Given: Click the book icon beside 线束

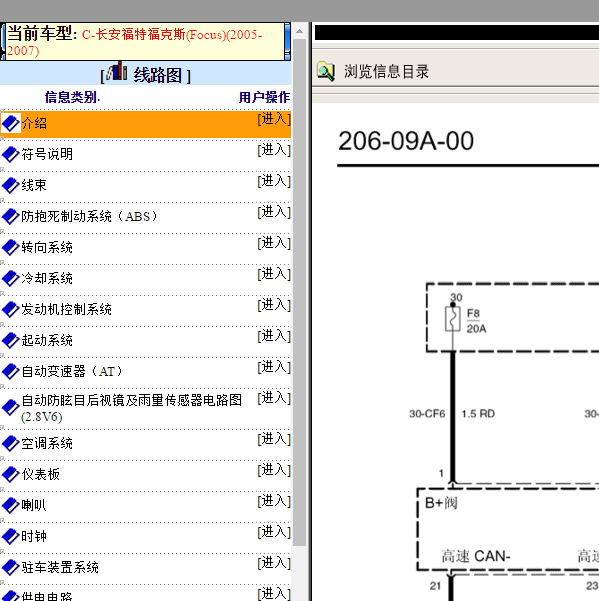Looking at the screenshot, I should [x=11, y=186].
